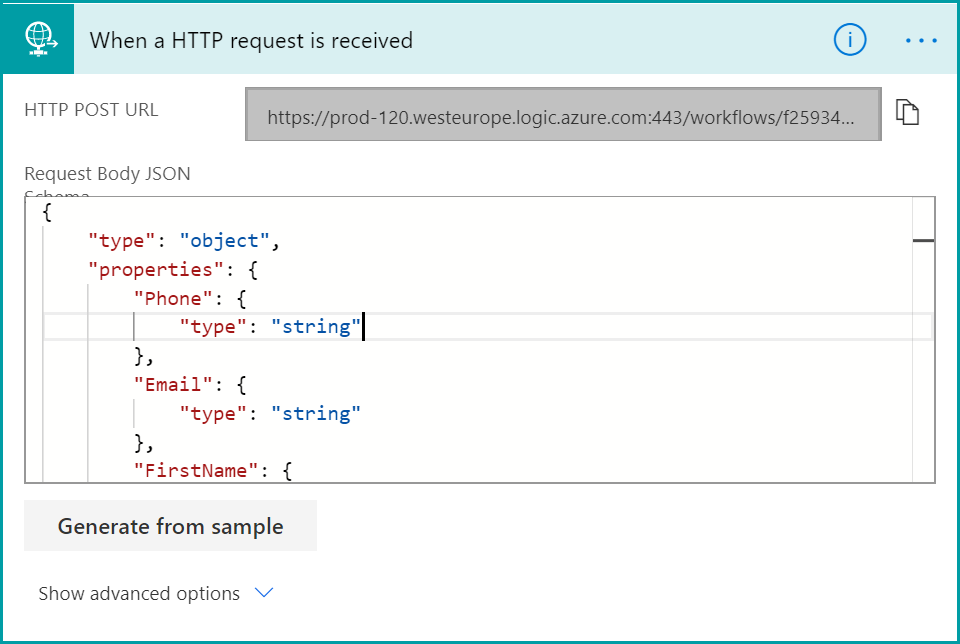Click the trigger title 'When a HTTP request is received'
This screenshot has width=960, height=644.
251,40
